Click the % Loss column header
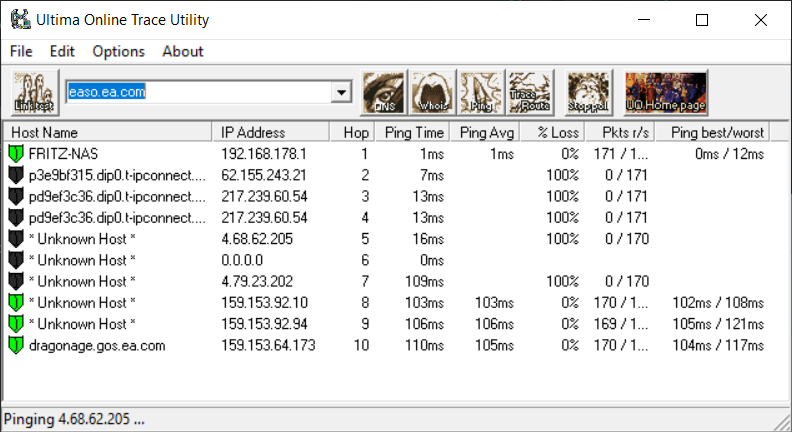This screenshot has width=792, height=432. click(553, 132)
